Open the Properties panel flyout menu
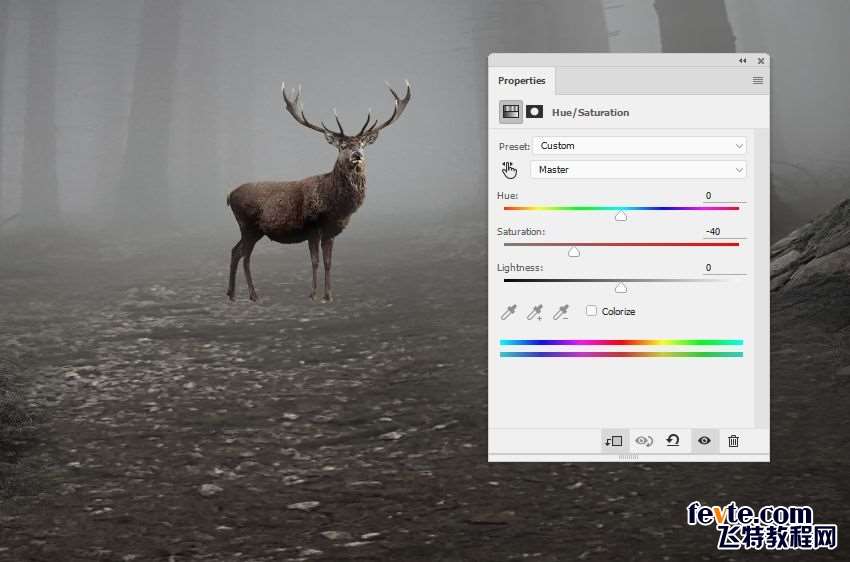 coord(758,81)
